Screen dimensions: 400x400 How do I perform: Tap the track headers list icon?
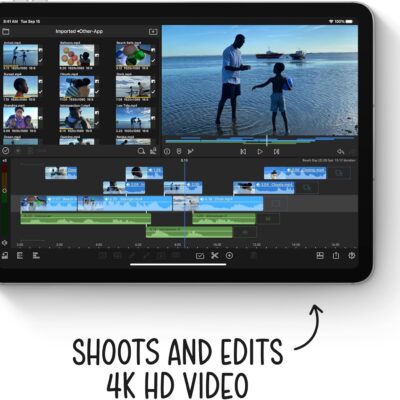(x=20, y=256)
